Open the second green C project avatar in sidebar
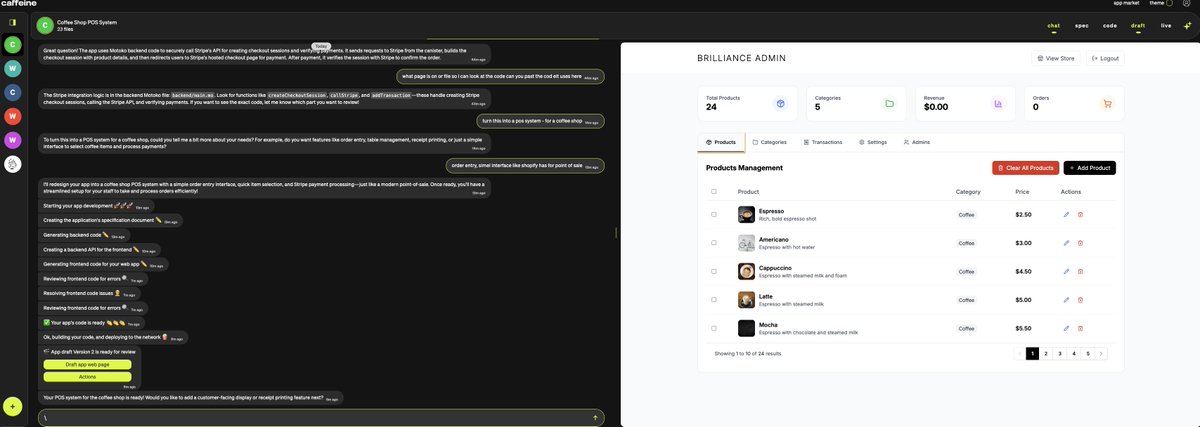Viewport: 1200px width, 427px height. click(12, 44)
